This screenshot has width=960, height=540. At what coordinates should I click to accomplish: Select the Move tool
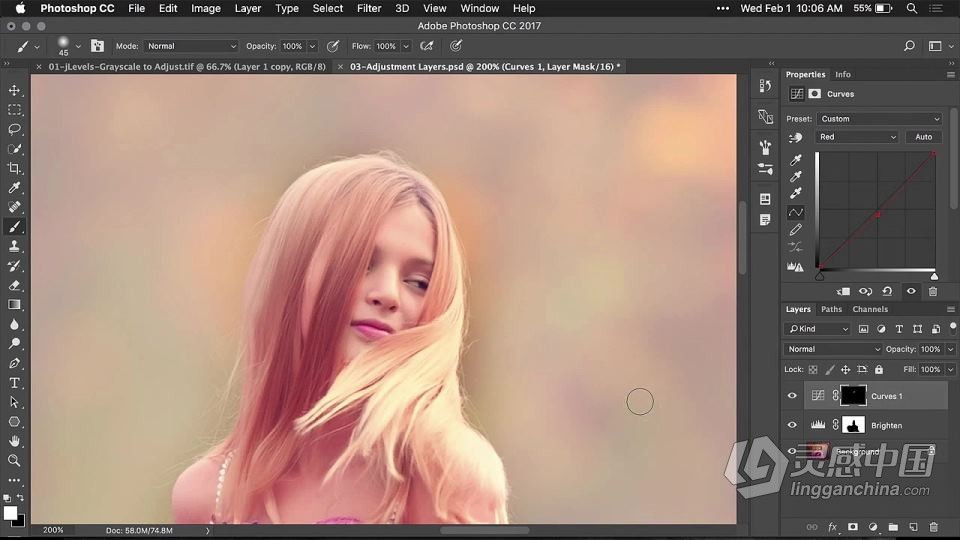click(14, 91)
